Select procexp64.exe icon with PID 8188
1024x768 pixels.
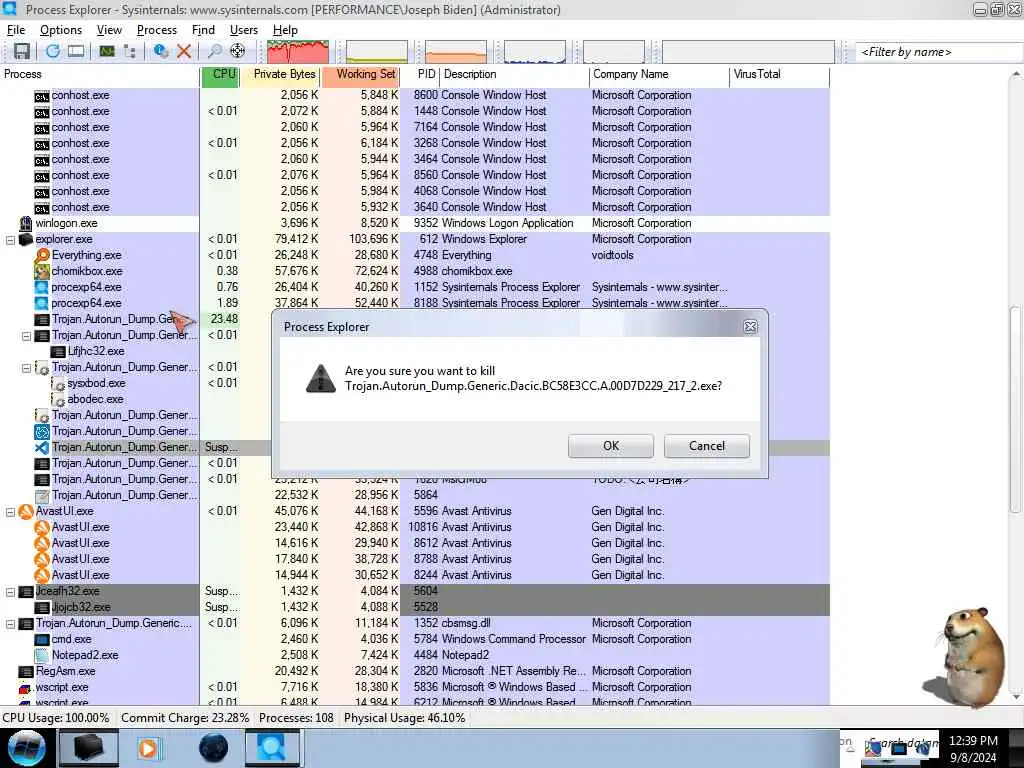point(42,303)
